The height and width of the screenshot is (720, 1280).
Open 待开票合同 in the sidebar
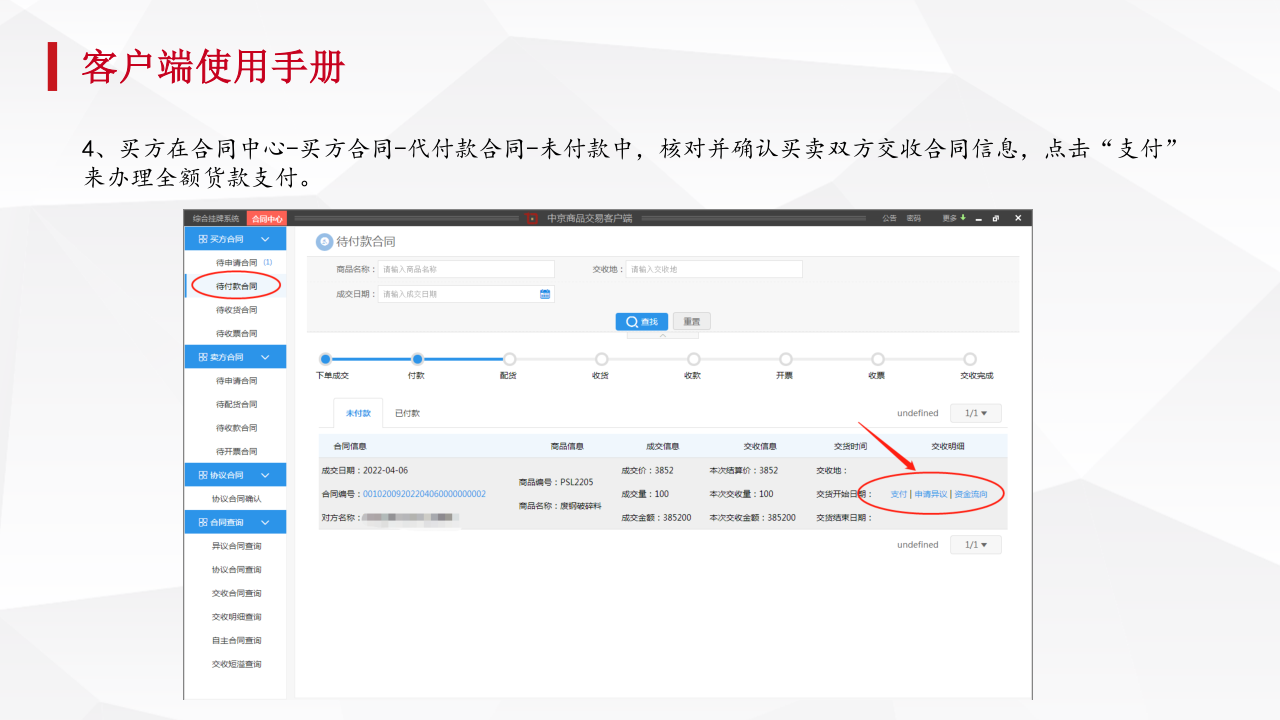point(236,451)
